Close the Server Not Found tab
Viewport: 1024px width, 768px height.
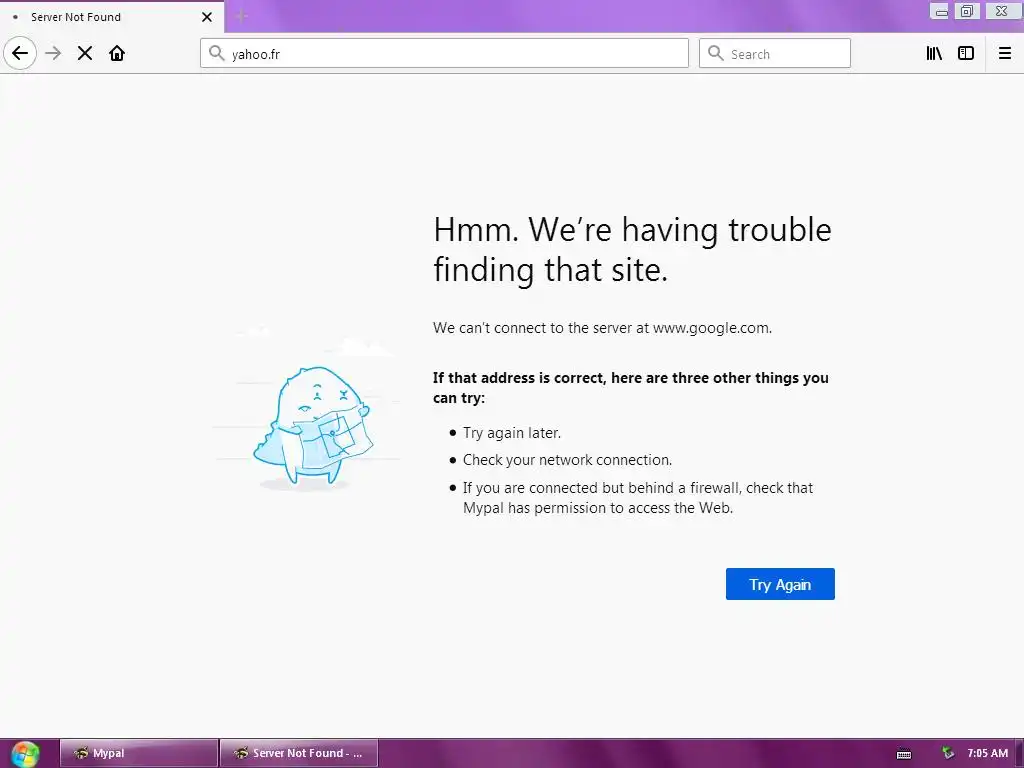click(207, 17)
